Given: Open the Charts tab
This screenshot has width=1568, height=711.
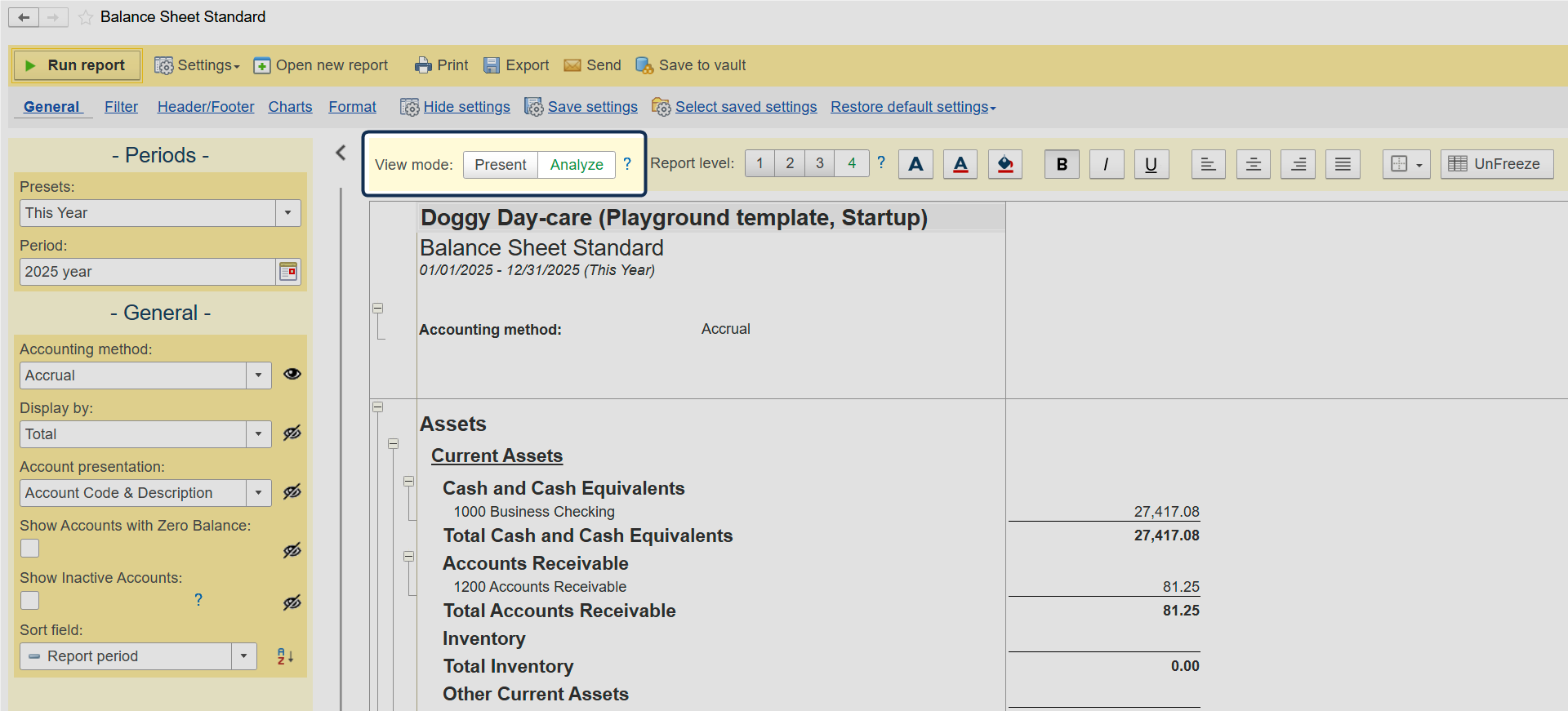Looking at the screenshot, I should click(290, 107).
